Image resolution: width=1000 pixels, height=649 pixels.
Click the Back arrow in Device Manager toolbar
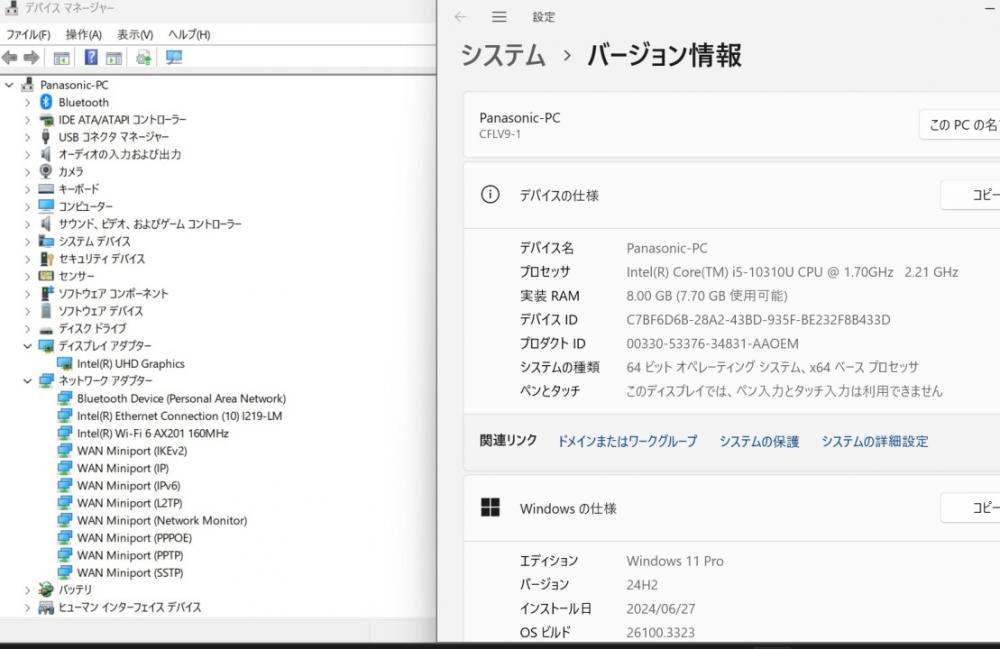pyautogui.click(x=10, y=58)
